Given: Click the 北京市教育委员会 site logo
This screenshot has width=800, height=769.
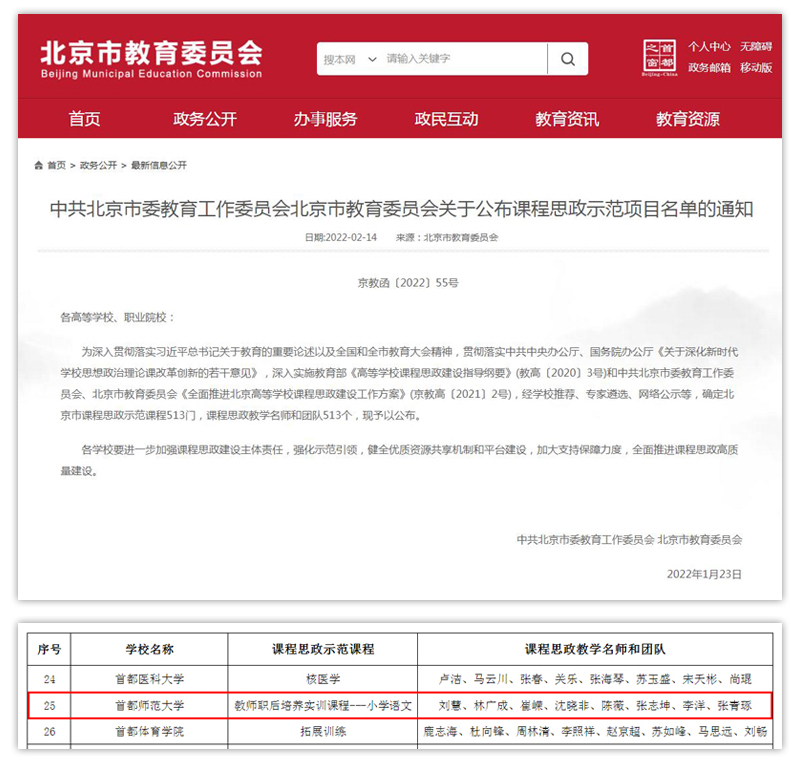Looking at the screenshot, I should pyautogui.click(x=152, y=60).
